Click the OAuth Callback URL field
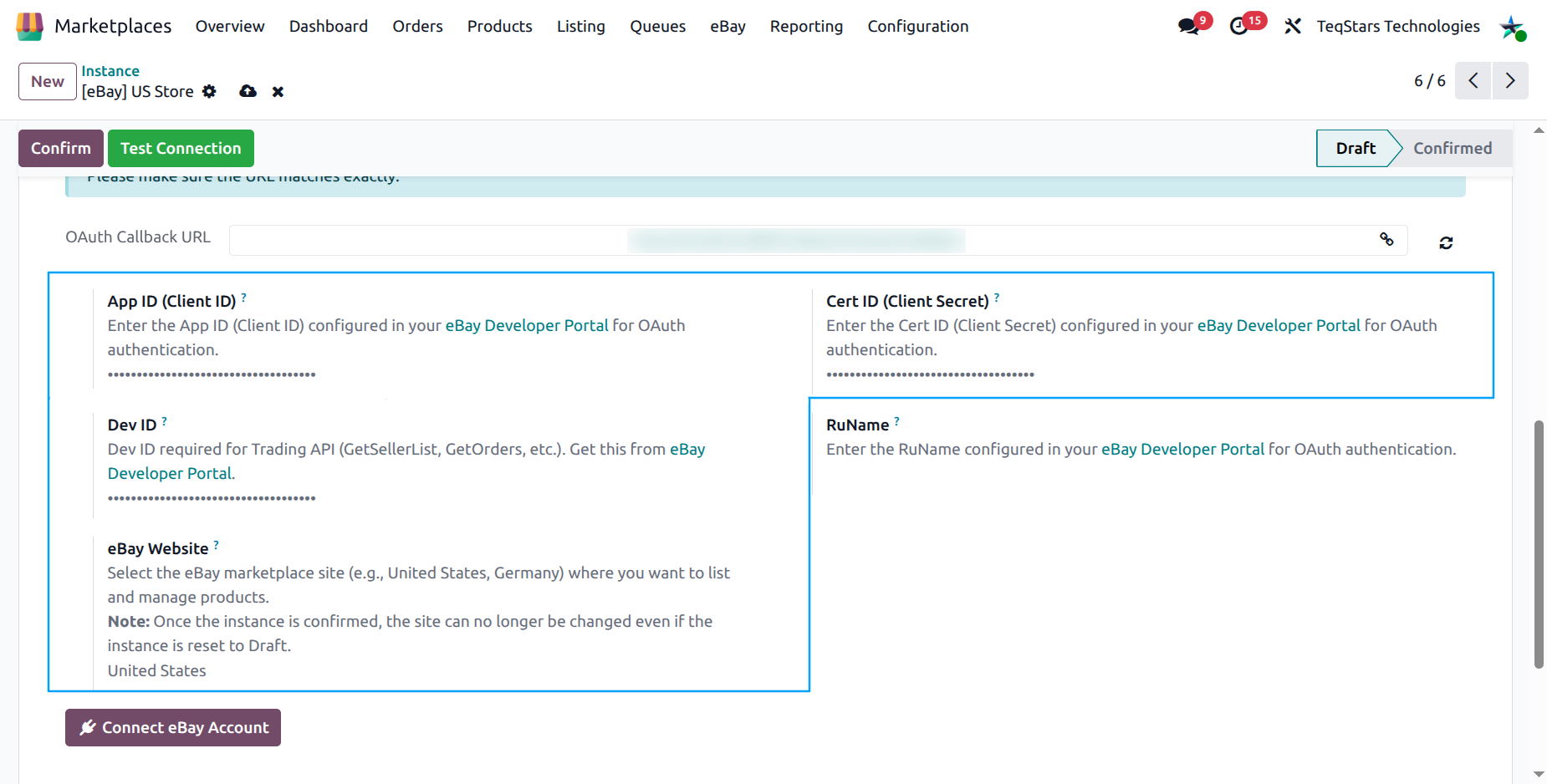The height and width of the screenshot is (784, 1547). tap(819, 240)
